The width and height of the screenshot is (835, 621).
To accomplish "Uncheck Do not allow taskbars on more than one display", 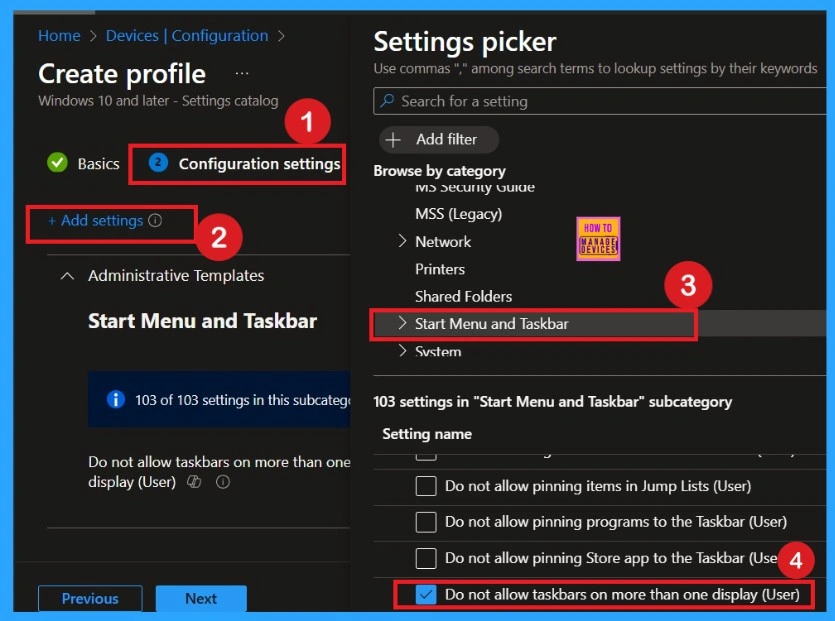I will [425, 594].
